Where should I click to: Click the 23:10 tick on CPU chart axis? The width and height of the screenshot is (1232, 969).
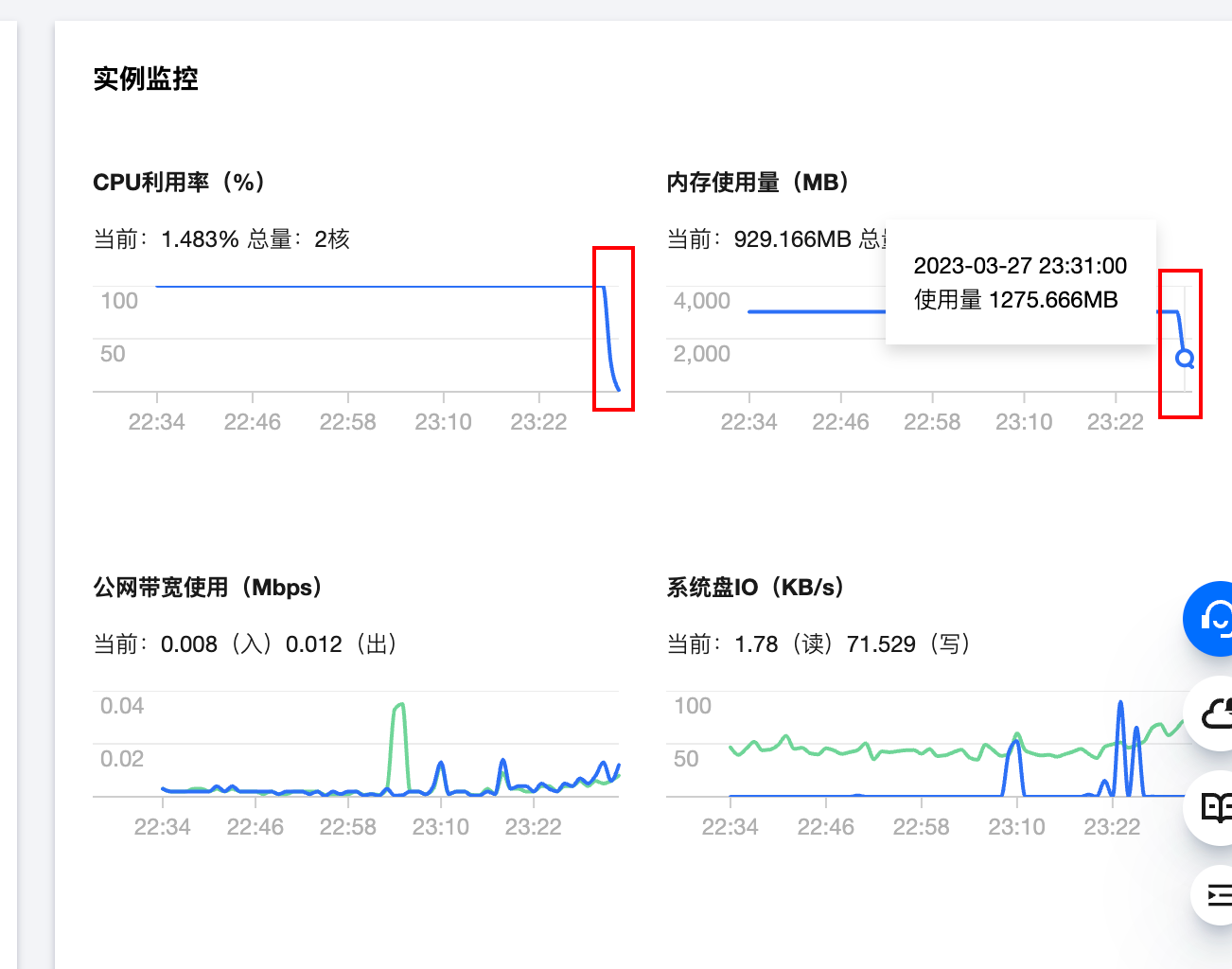point(443,422)
